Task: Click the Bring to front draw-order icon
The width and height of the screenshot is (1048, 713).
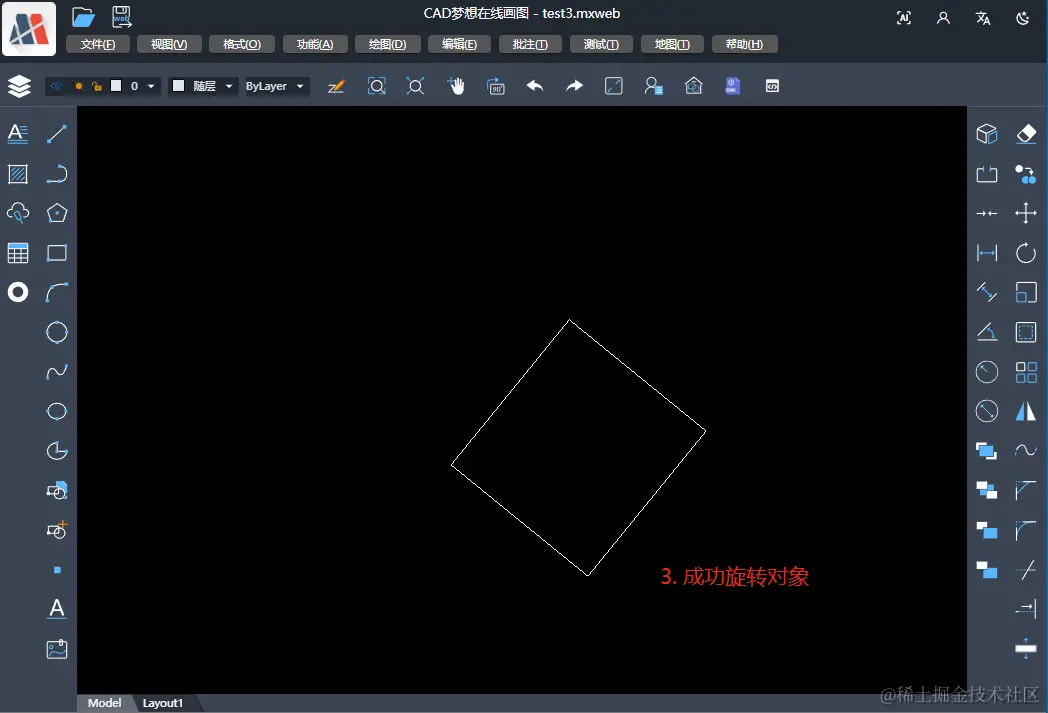Action: tap(987, 451)
